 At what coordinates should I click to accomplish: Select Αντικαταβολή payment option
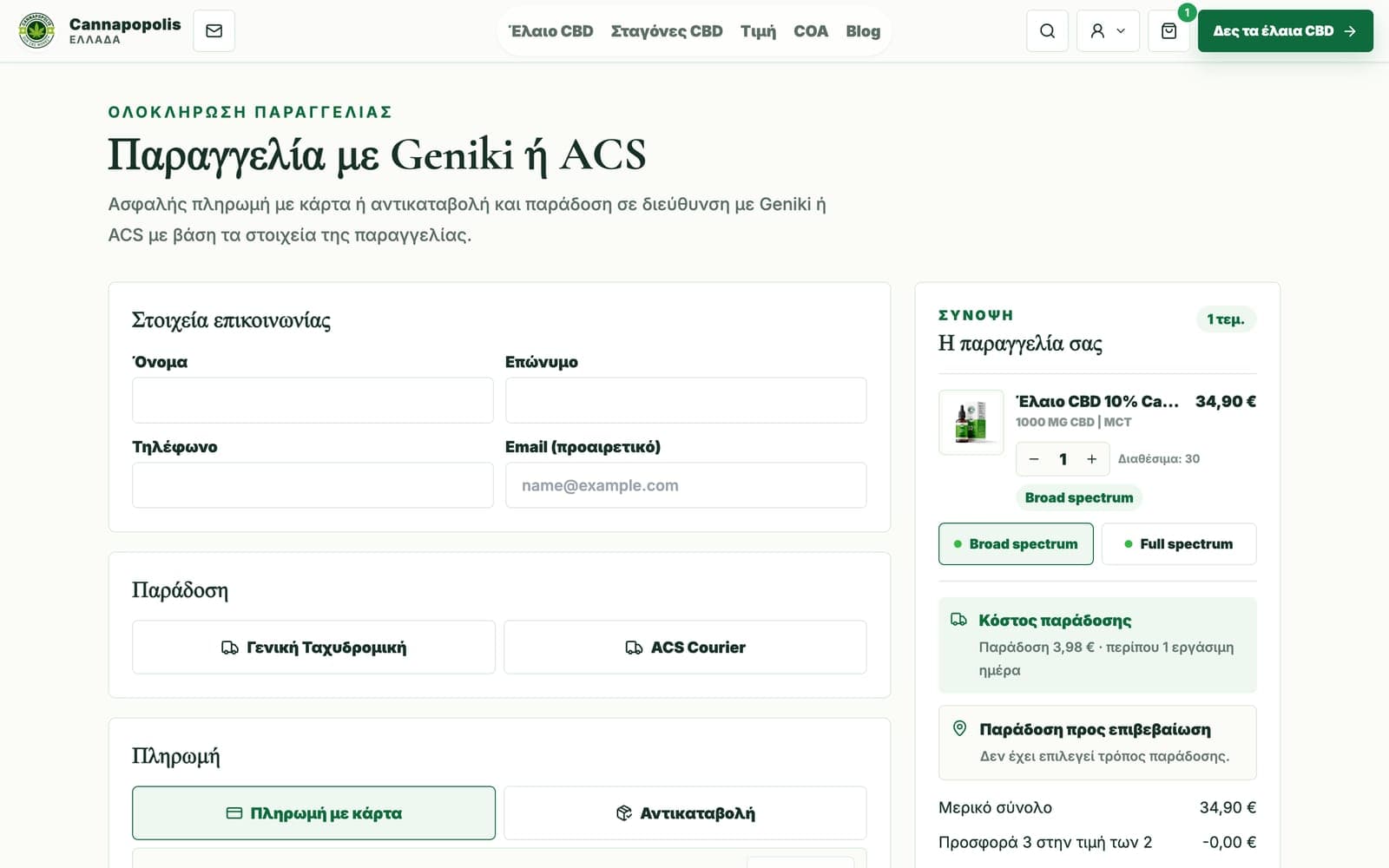(x=685, y=813)
